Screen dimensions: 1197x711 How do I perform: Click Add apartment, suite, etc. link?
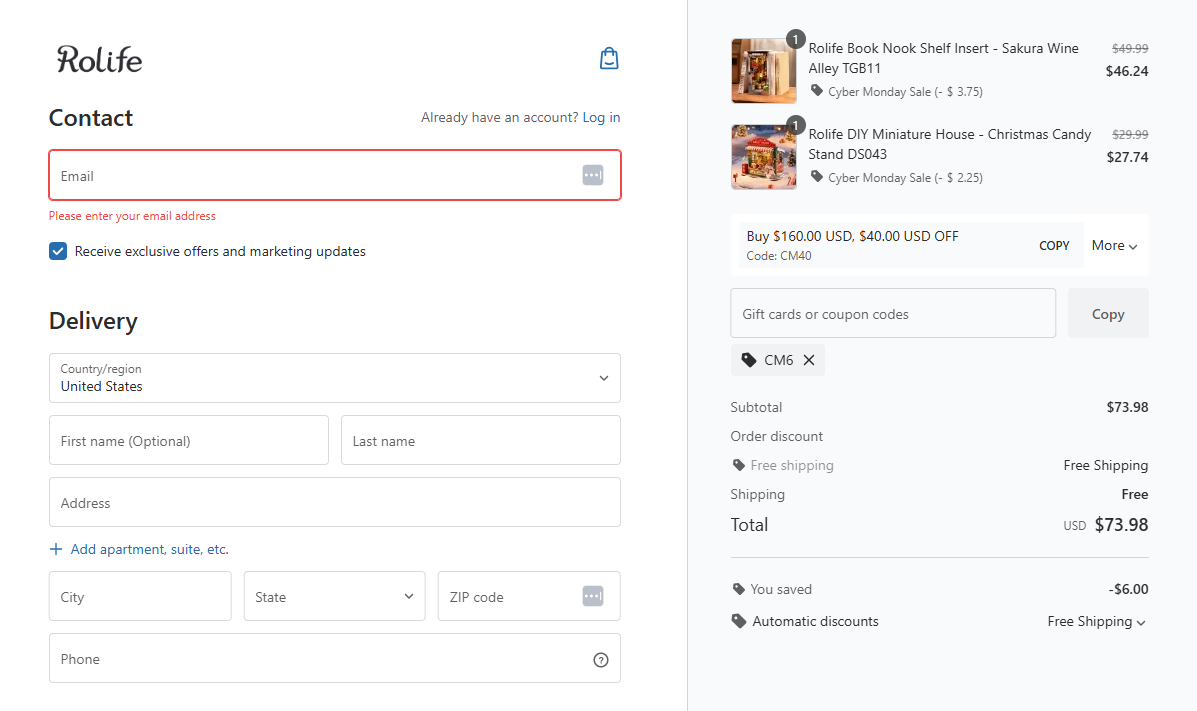click(150, 549)
